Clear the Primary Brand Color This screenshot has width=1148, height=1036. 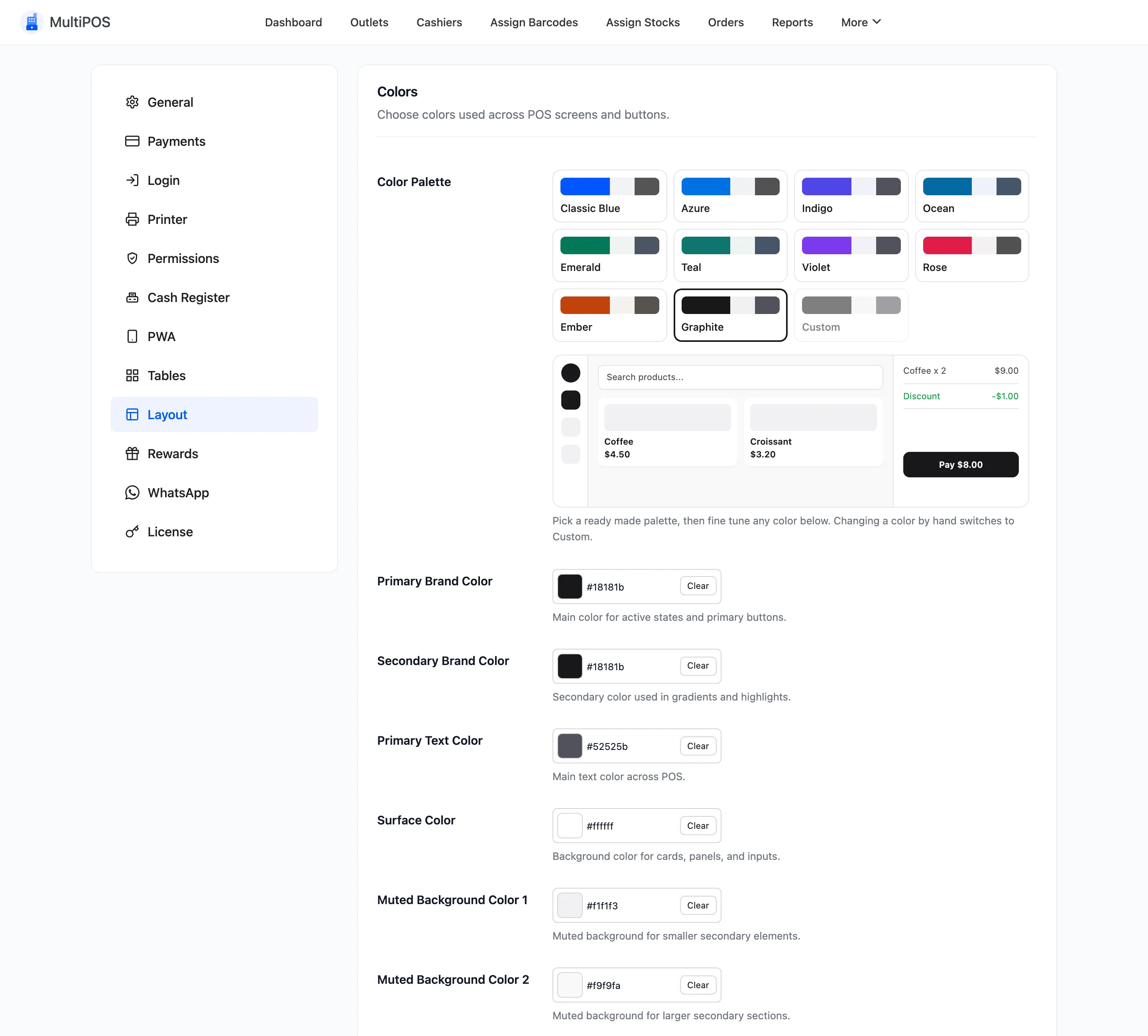[x=698, y=586]
